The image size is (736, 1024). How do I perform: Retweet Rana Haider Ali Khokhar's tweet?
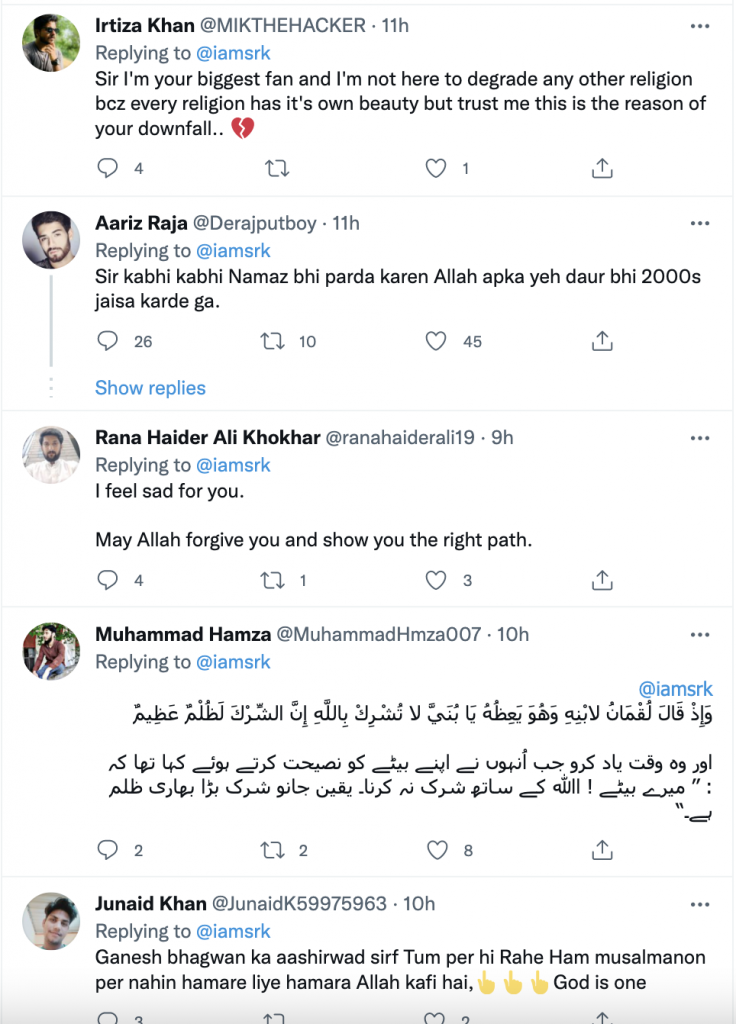coord(272,580)
